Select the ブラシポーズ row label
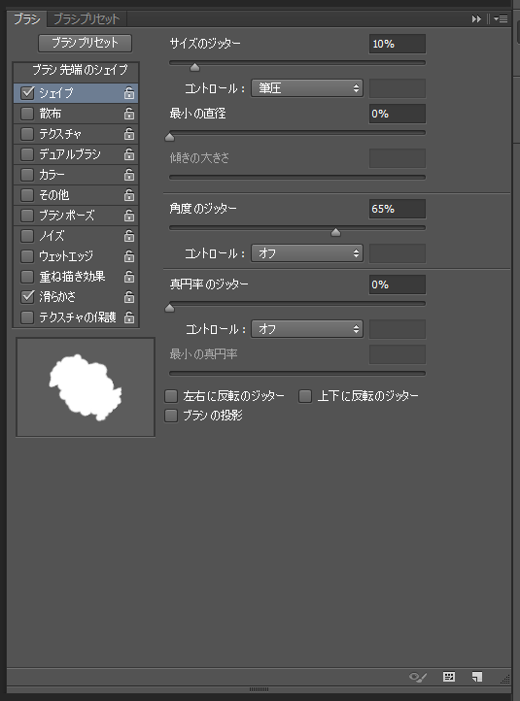 click(67, 215)
